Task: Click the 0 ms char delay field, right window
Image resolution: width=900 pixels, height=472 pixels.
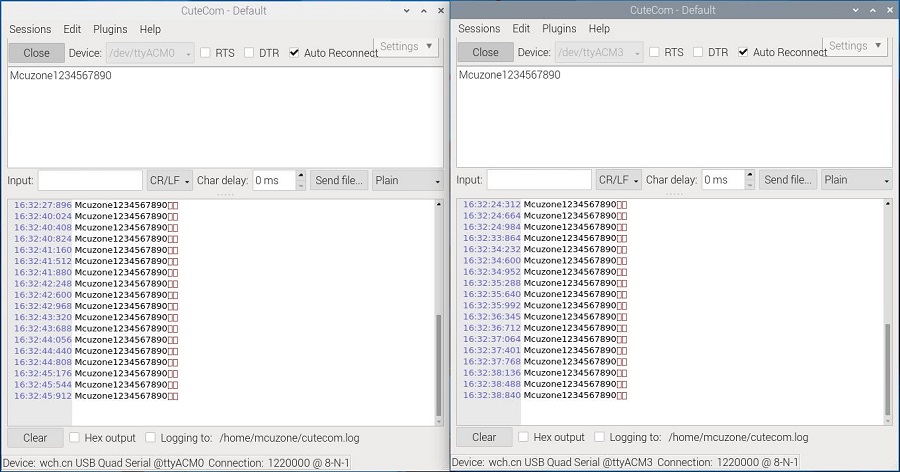Action: tap(723, 180)
